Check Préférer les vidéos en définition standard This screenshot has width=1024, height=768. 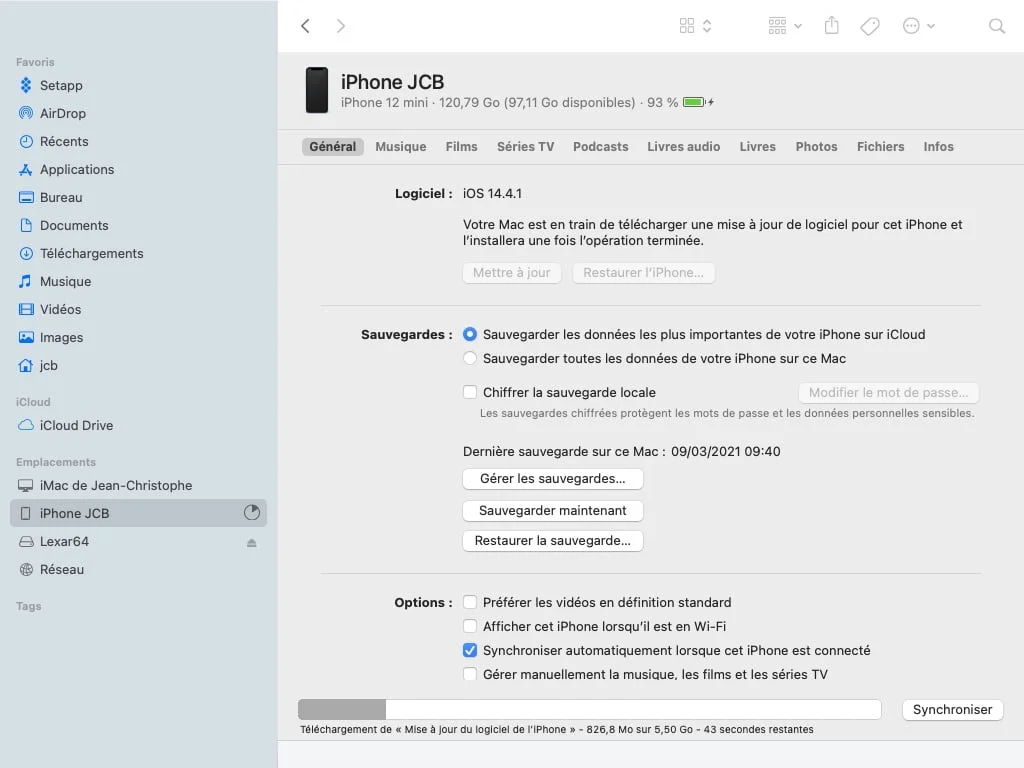click(x=470, y=602)
